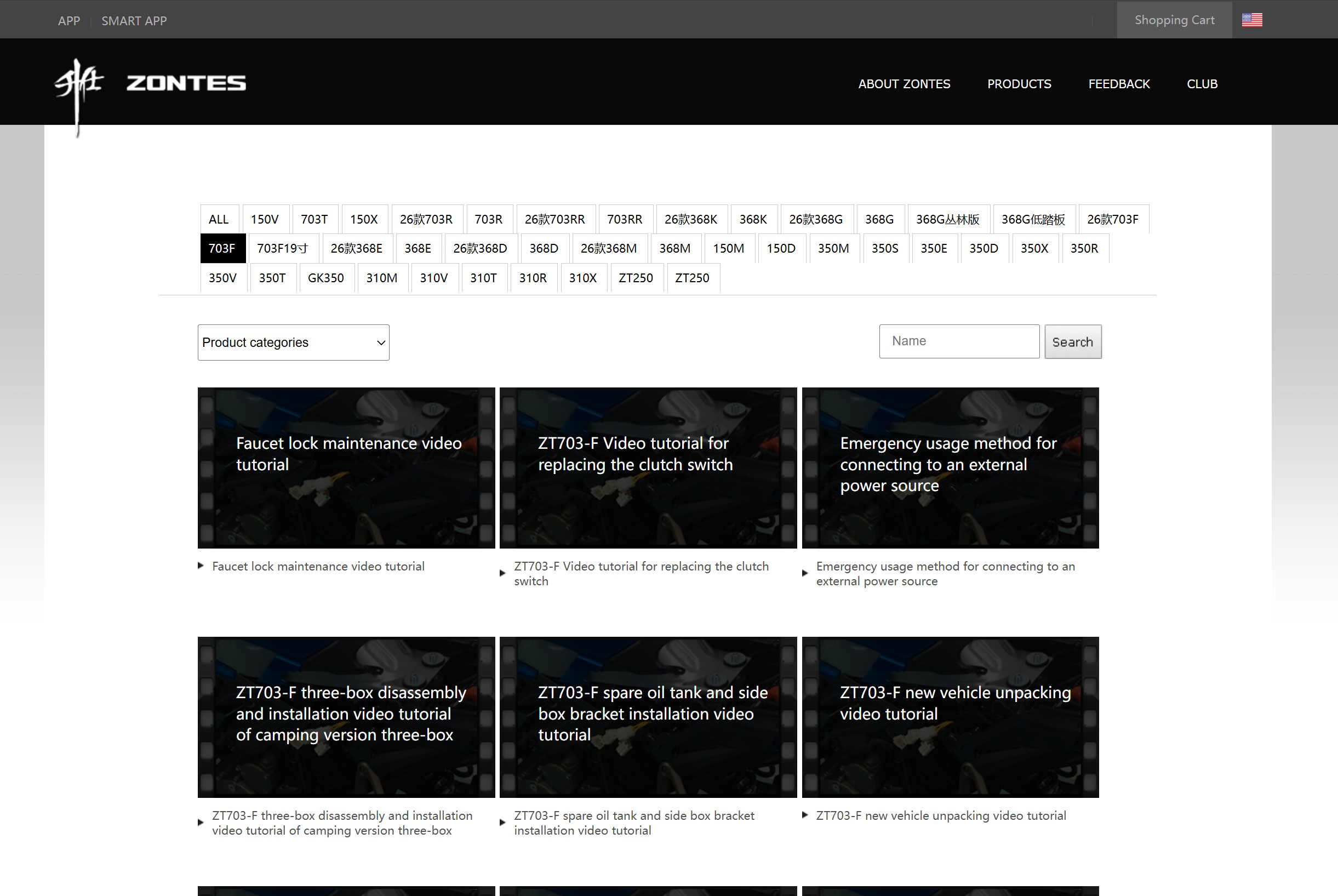The height and width of the screenshot is (896, 1338).
Task: Select the 350V model tab
Action: [223, 278]
